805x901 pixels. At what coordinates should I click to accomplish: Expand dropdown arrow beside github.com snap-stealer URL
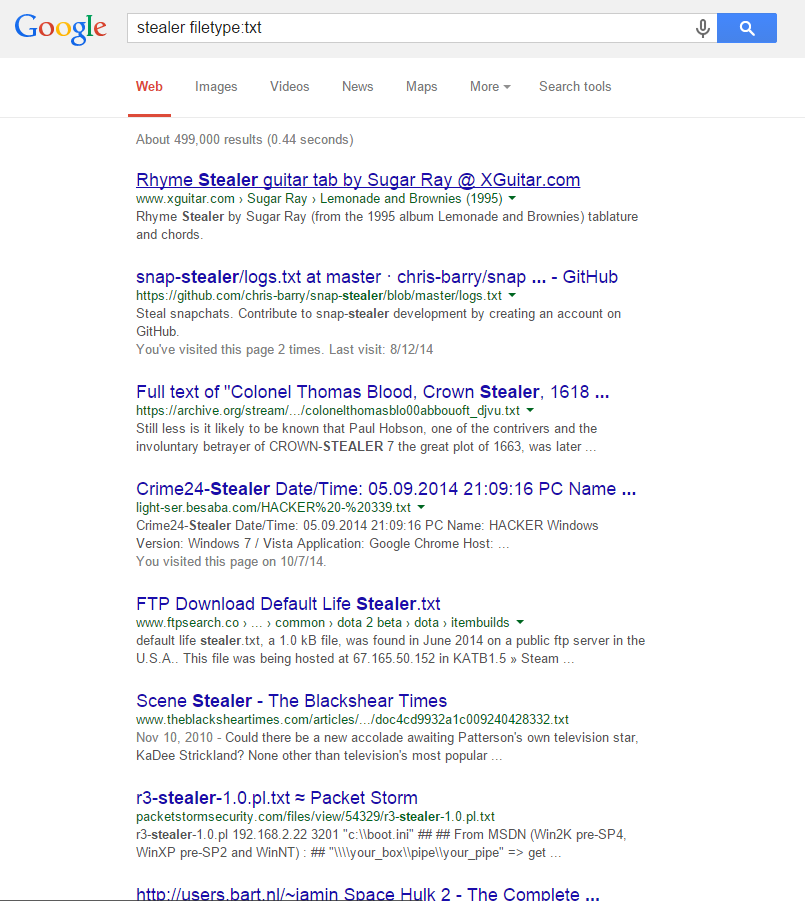pos(512,295)
